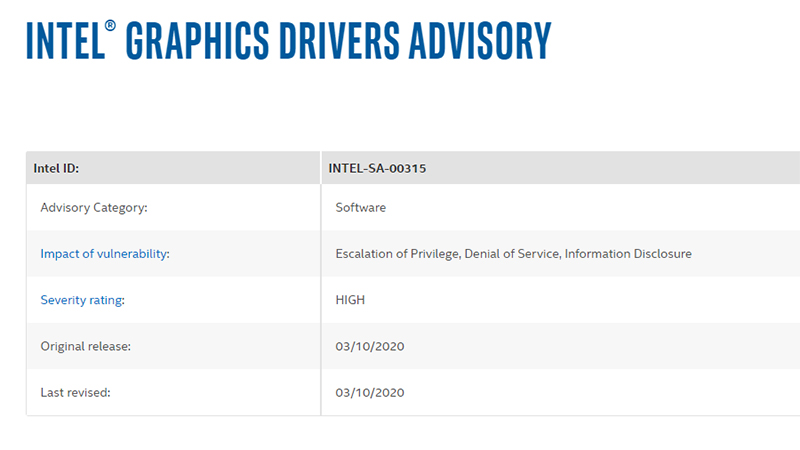Screen dimensions: 800x450
Task: Click the Original release date value
Action: 370,346
